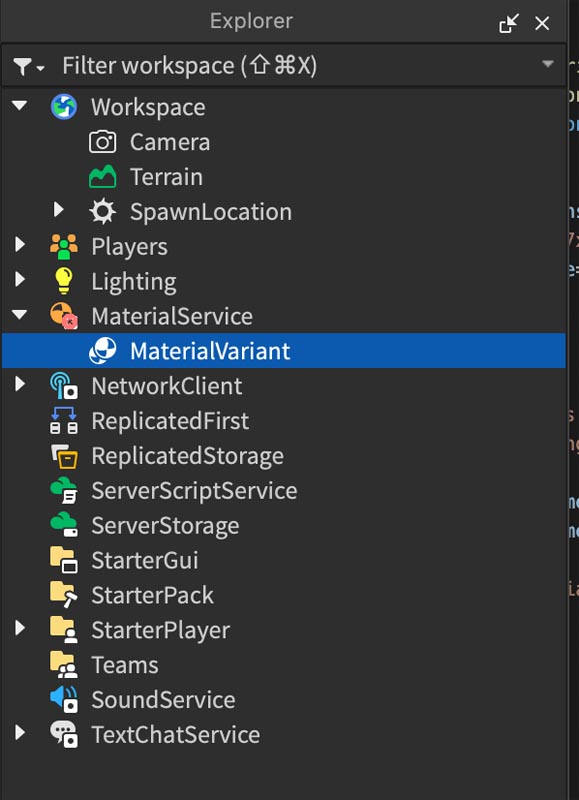Viewport: 579px width, 800px height.
Task: Open the filter options funnel dropdown
Action: click(x=28, y=66)
